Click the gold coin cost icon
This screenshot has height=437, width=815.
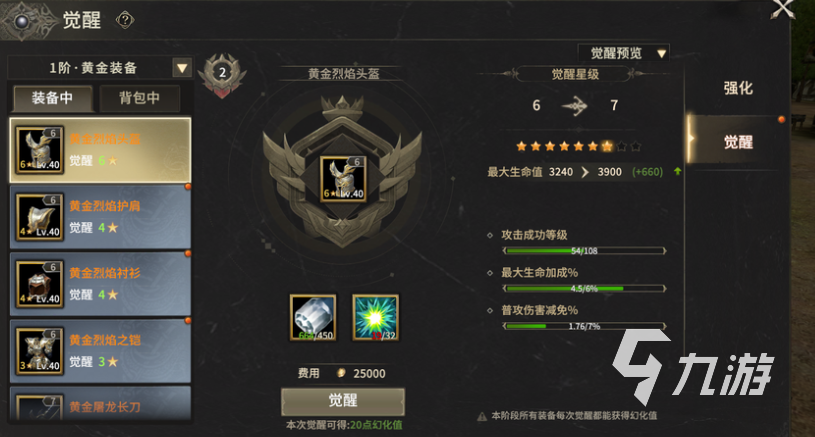341,373
